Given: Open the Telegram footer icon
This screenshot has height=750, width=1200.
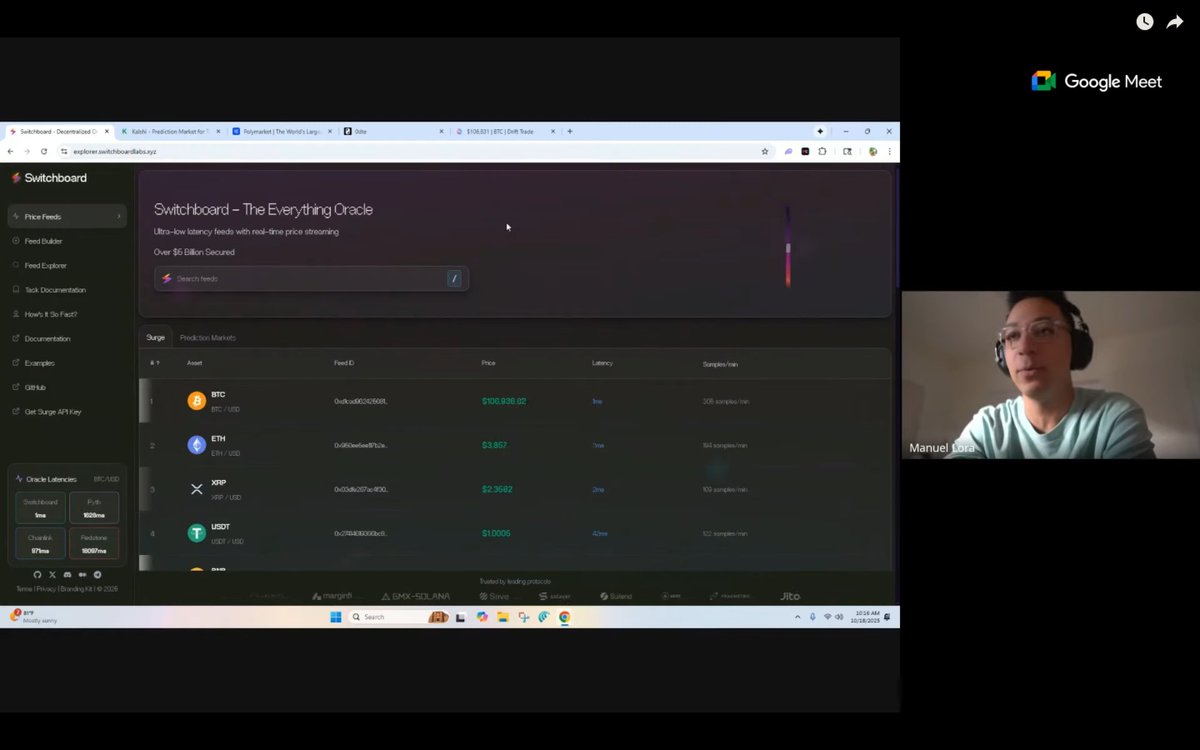Looking at the screenshot, I should (x=97, y=575).
